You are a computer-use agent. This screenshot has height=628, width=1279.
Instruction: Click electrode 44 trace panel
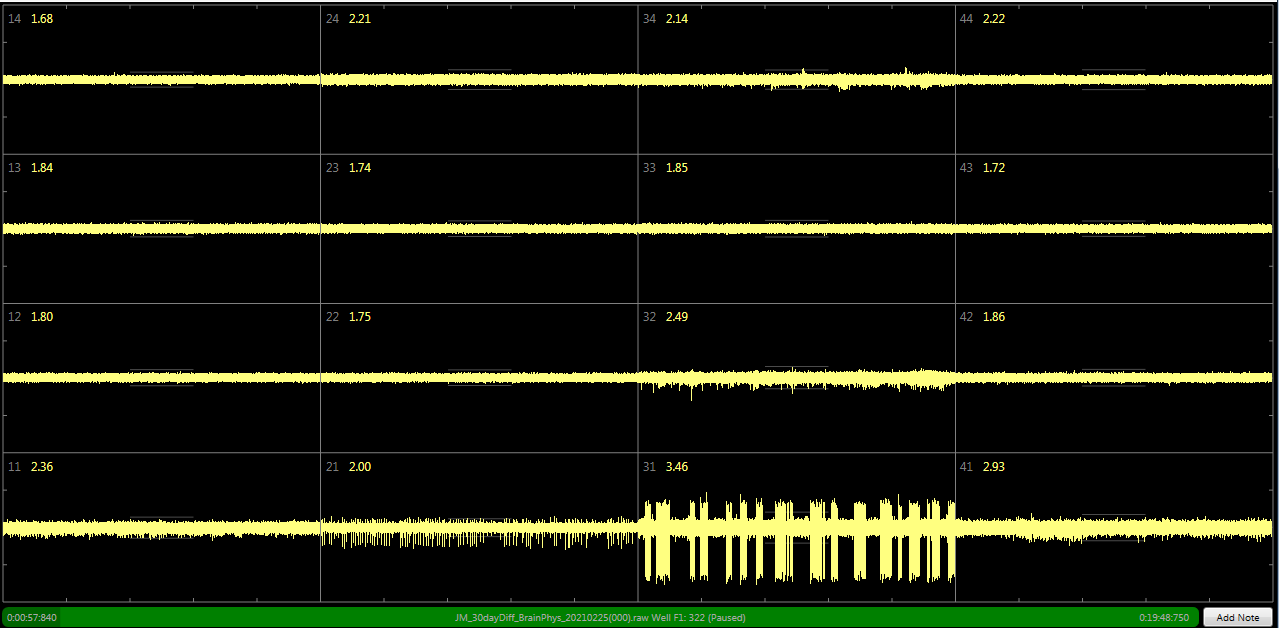pyautogui.click(x=1114, y=79)
